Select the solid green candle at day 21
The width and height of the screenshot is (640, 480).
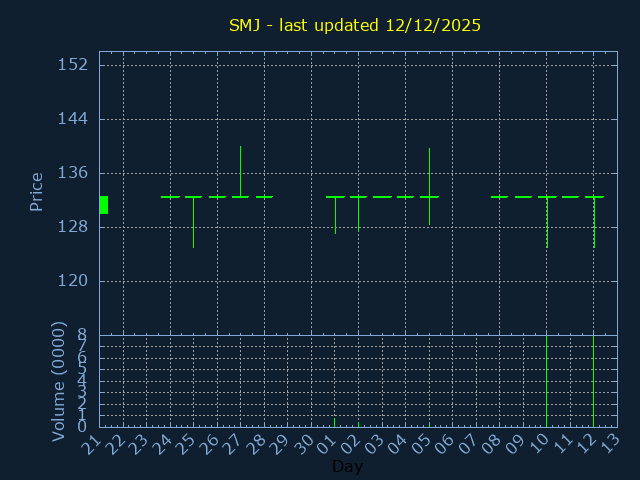pyautogui.click(x=103, y=204)
